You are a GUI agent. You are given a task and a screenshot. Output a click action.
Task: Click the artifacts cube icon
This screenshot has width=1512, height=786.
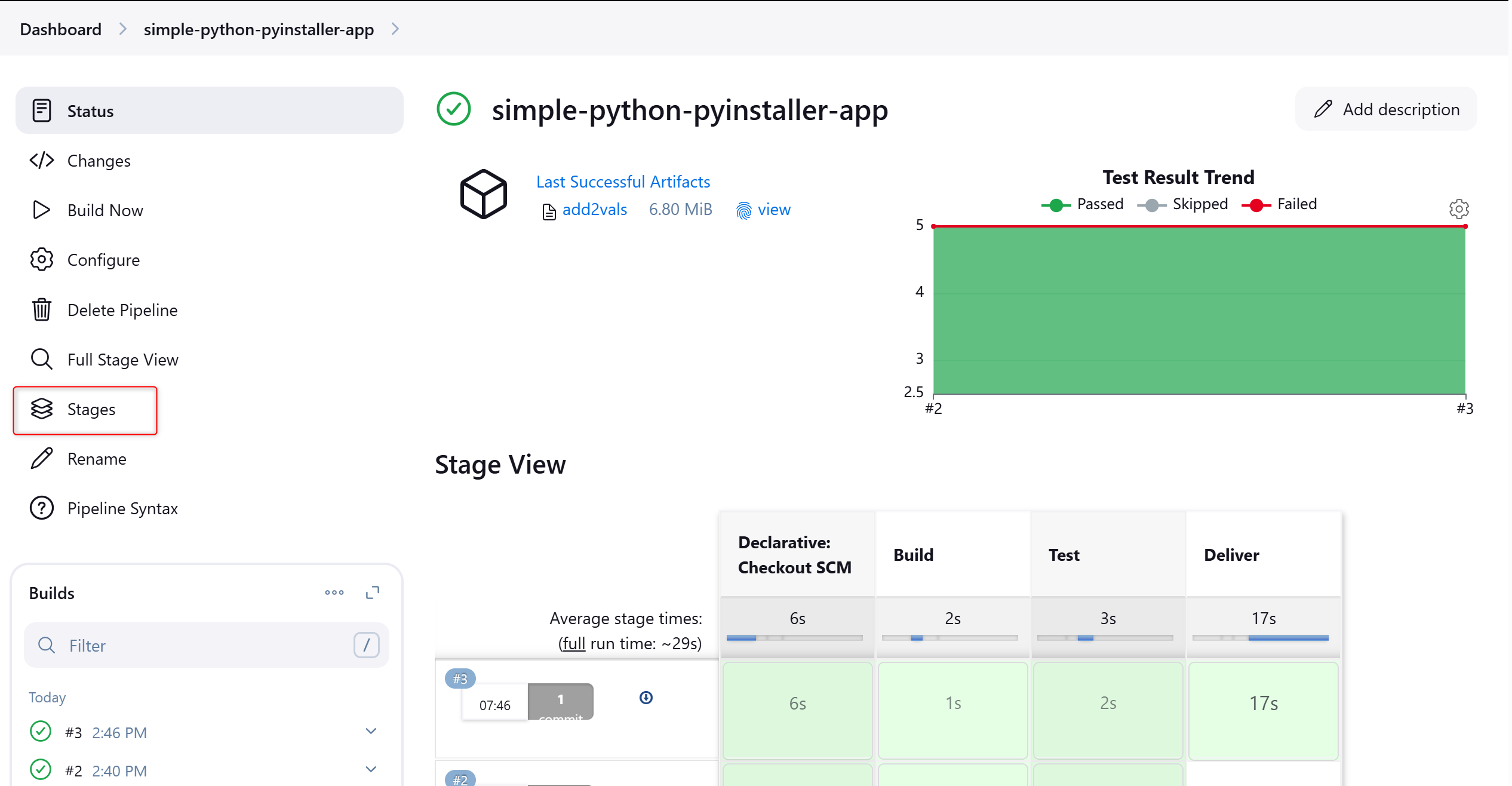pos(484,194)
